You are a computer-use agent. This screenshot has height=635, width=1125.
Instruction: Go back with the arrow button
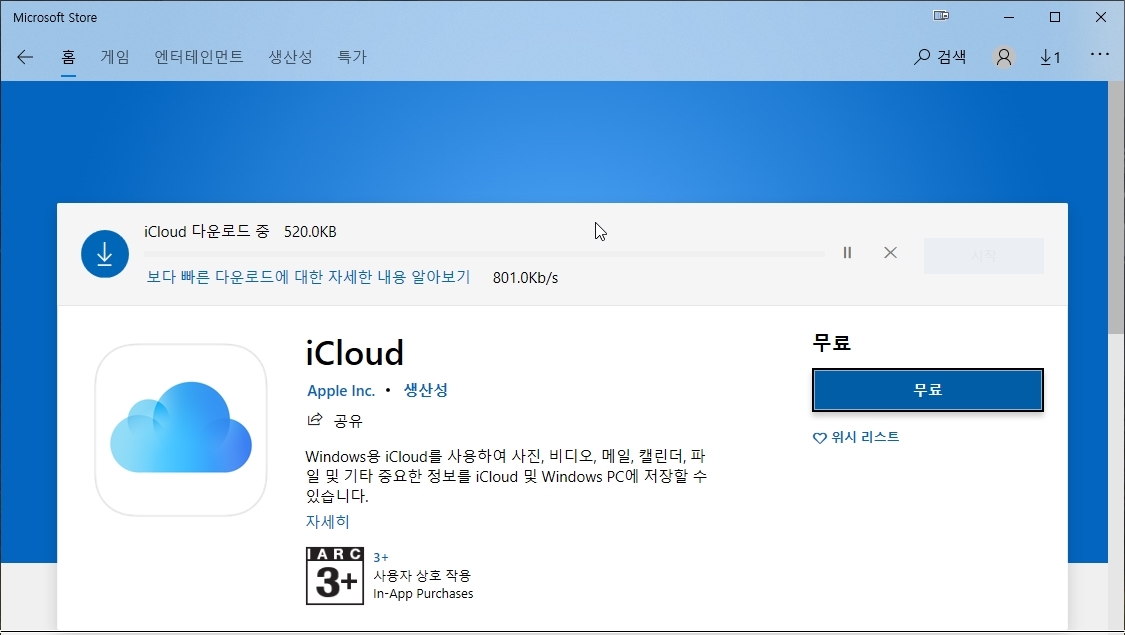coord(25,57)
